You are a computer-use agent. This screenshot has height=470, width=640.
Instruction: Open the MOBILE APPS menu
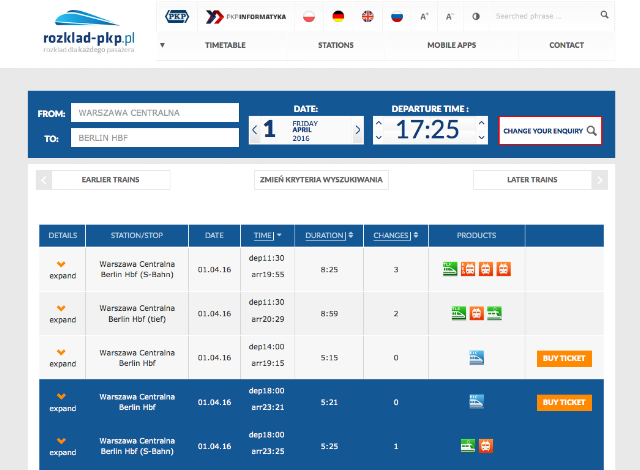tap(451, 45)
